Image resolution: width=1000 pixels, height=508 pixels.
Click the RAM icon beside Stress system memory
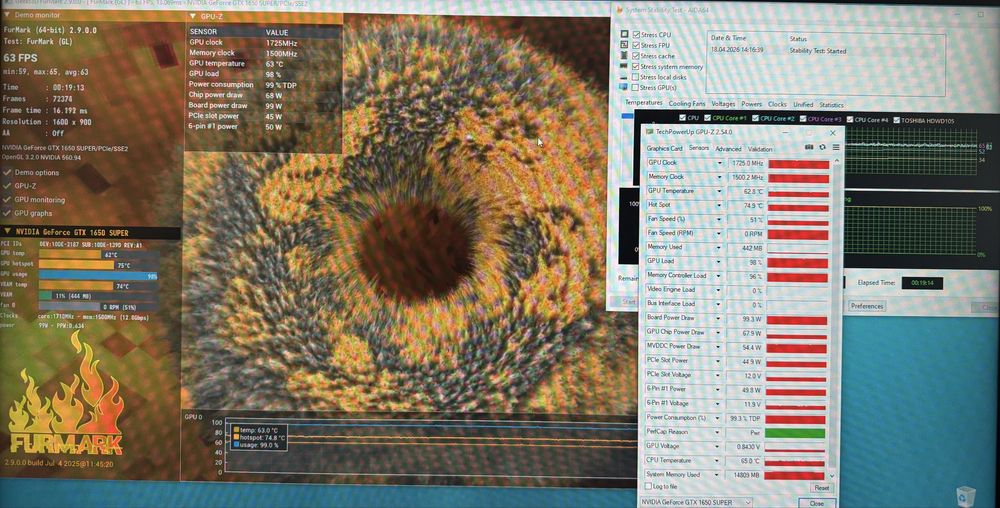(x=625, y=66)
